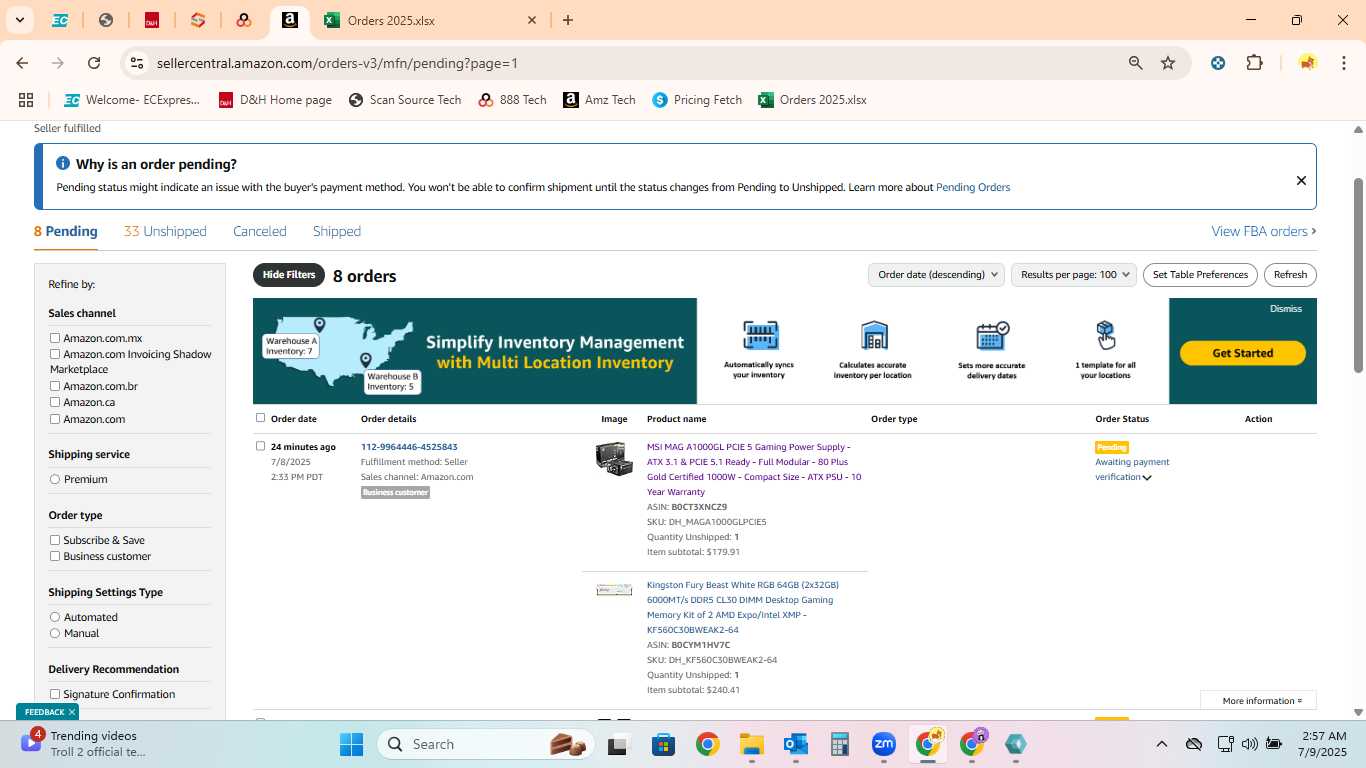Open the Order date (descending) sort dropdown
Viewport: 1366px width, 768px height.
point(936,275)
